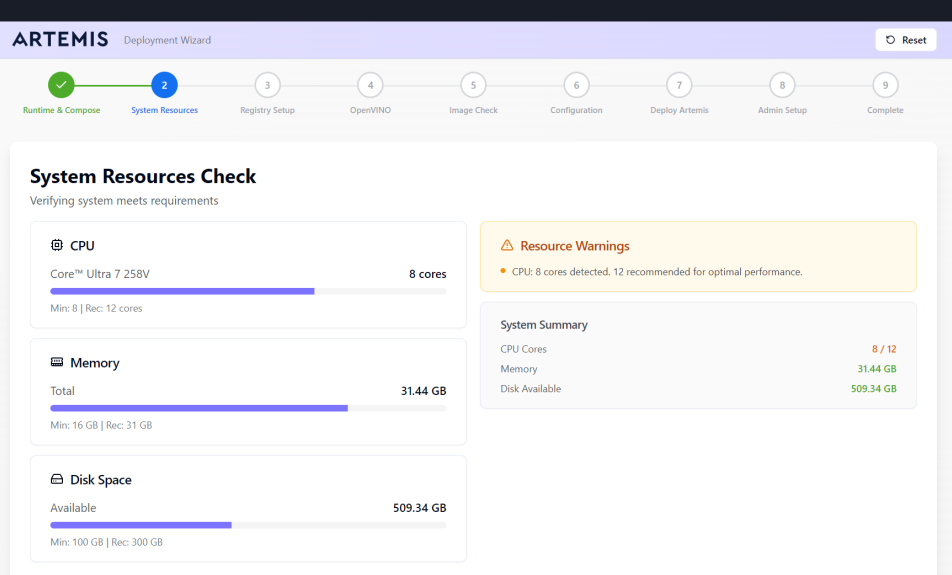Jump to step 4 OpenVINO
The image size is (952, 575).
click(370, 85)
